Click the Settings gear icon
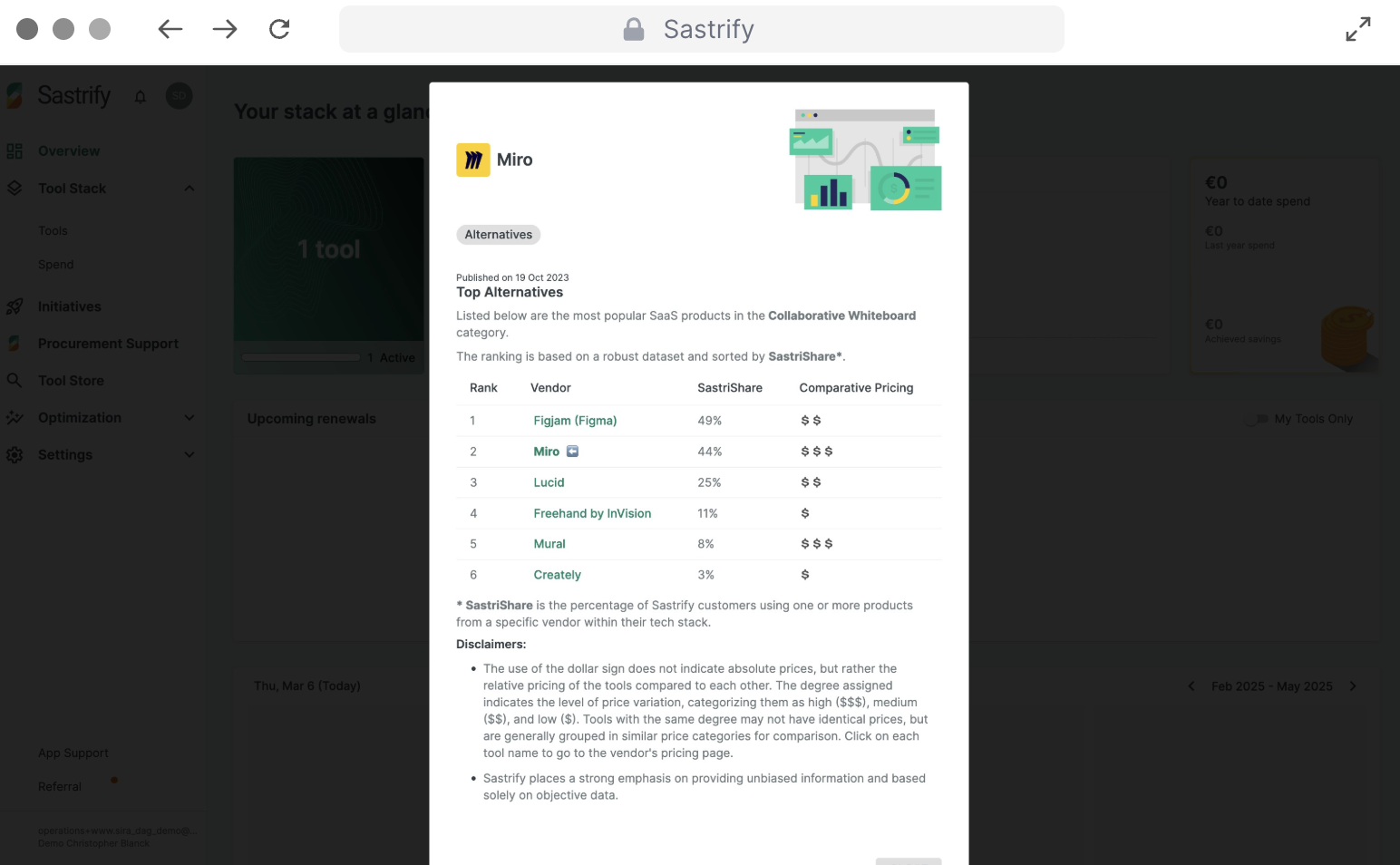Image resolution: width=1400 pixels, height=865 pixels. pos(15,455)
